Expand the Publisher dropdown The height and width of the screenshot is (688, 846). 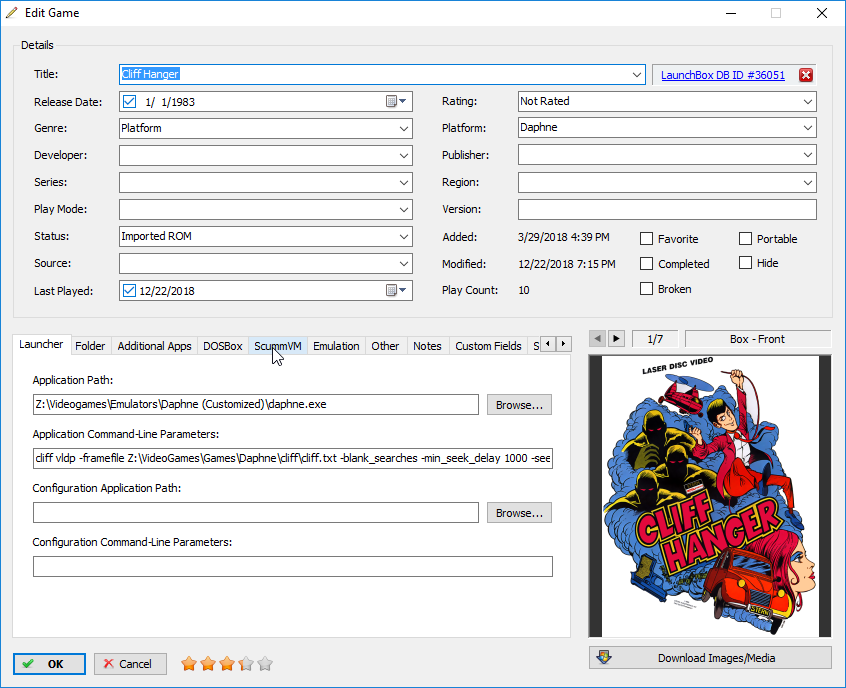pyautogui.click(x=808, y=155)
